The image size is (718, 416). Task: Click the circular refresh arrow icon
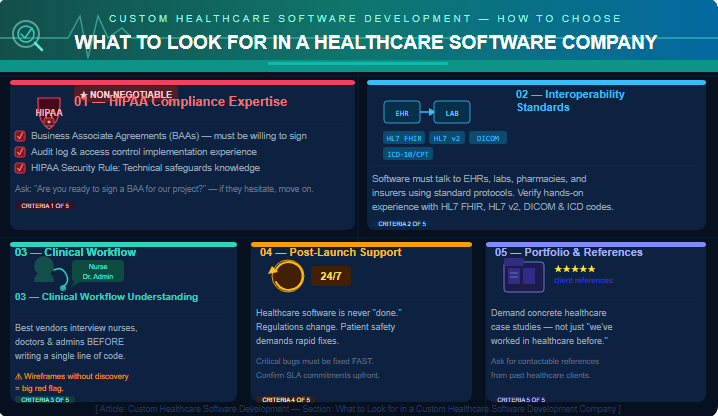click(x=286, y=276)
